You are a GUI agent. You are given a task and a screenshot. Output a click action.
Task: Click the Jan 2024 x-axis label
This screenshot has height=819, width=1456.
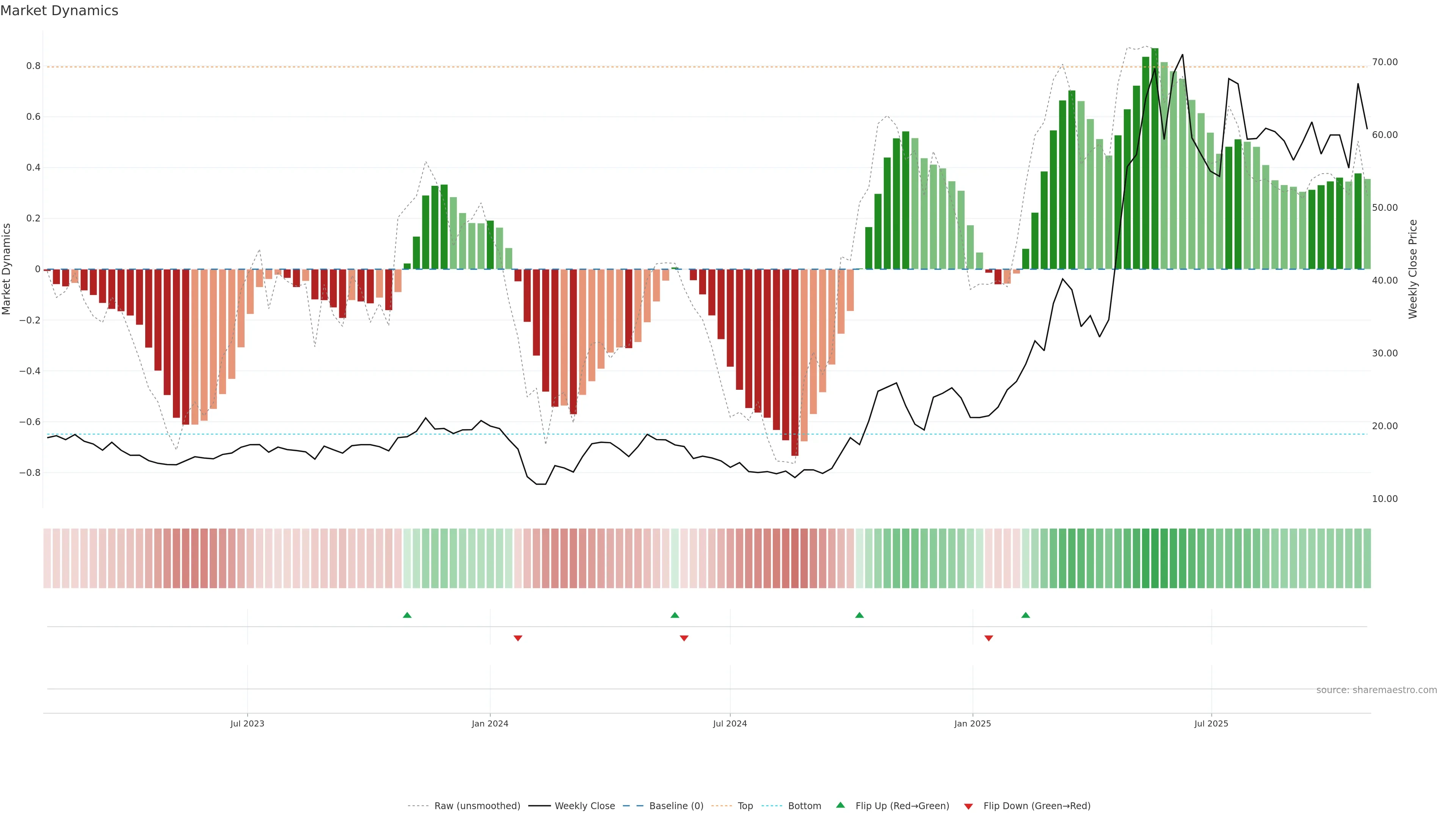pos(490,723)
